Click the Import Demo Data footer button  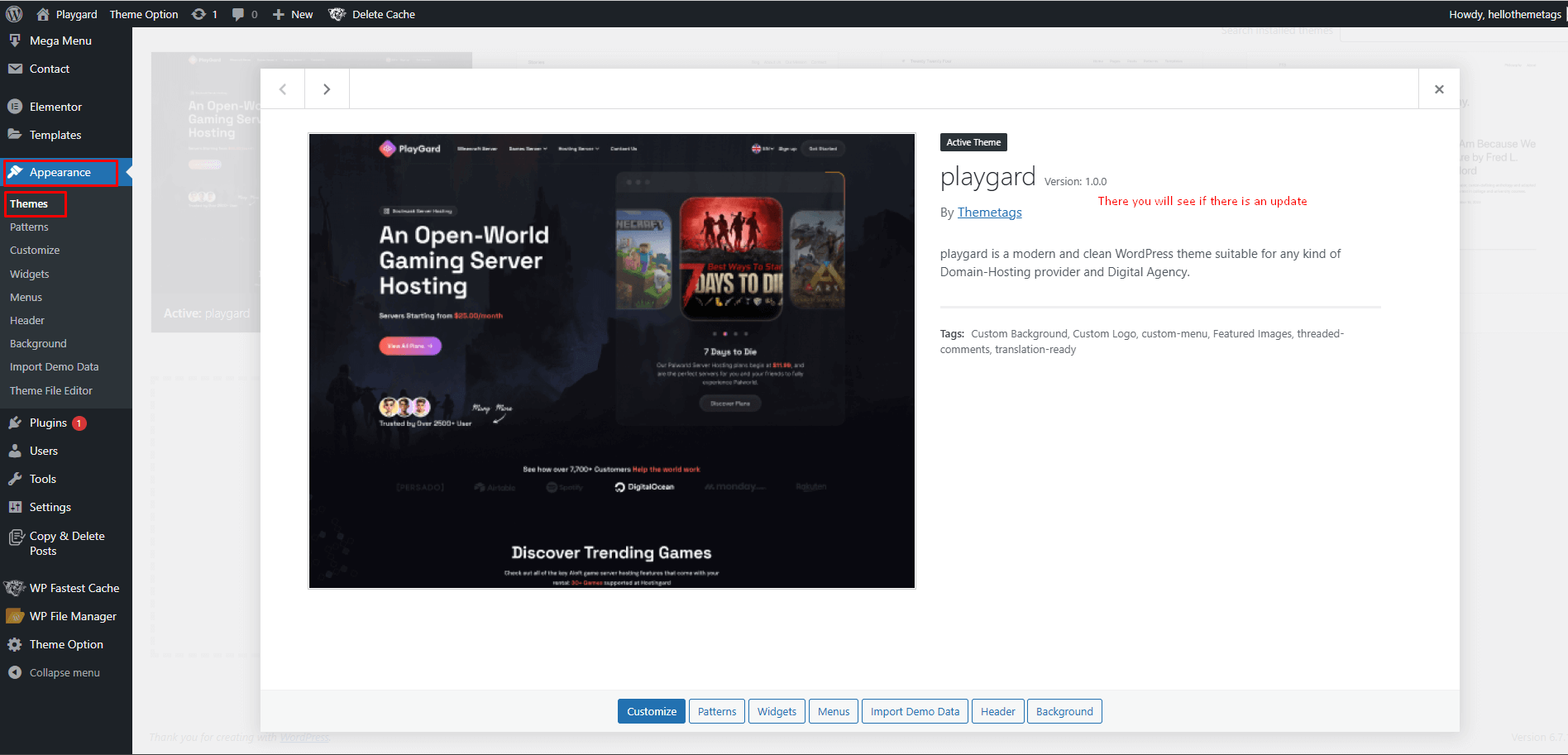[x=915, y=711]
